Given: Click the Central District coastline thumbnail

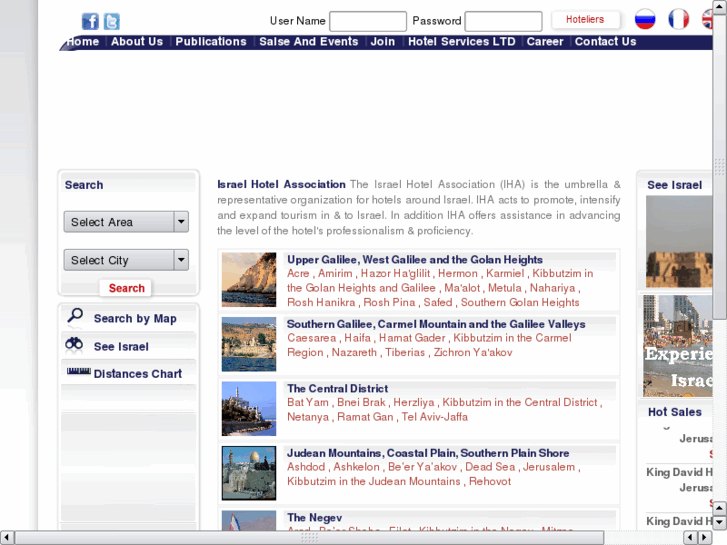Looking at the screenshot, I should coord(249,409).
